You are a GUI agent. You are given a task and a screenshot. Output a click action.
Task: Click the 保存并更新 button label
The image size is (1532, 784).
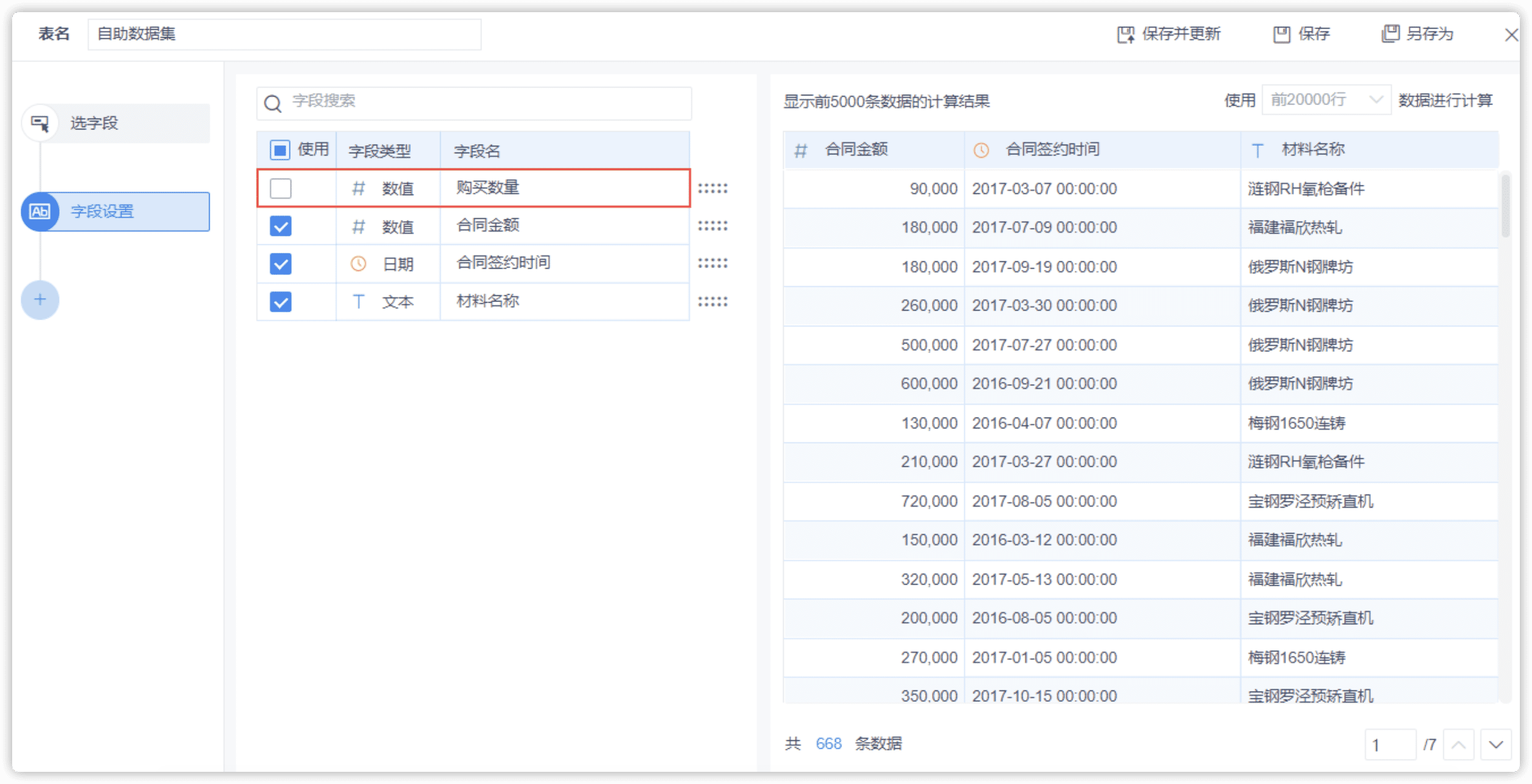point(1181,34)
